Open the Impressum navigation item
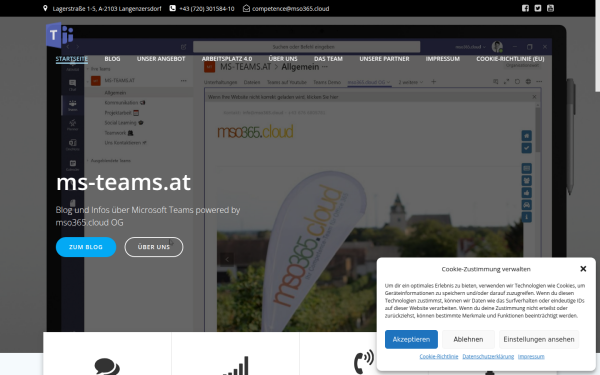 443,59
